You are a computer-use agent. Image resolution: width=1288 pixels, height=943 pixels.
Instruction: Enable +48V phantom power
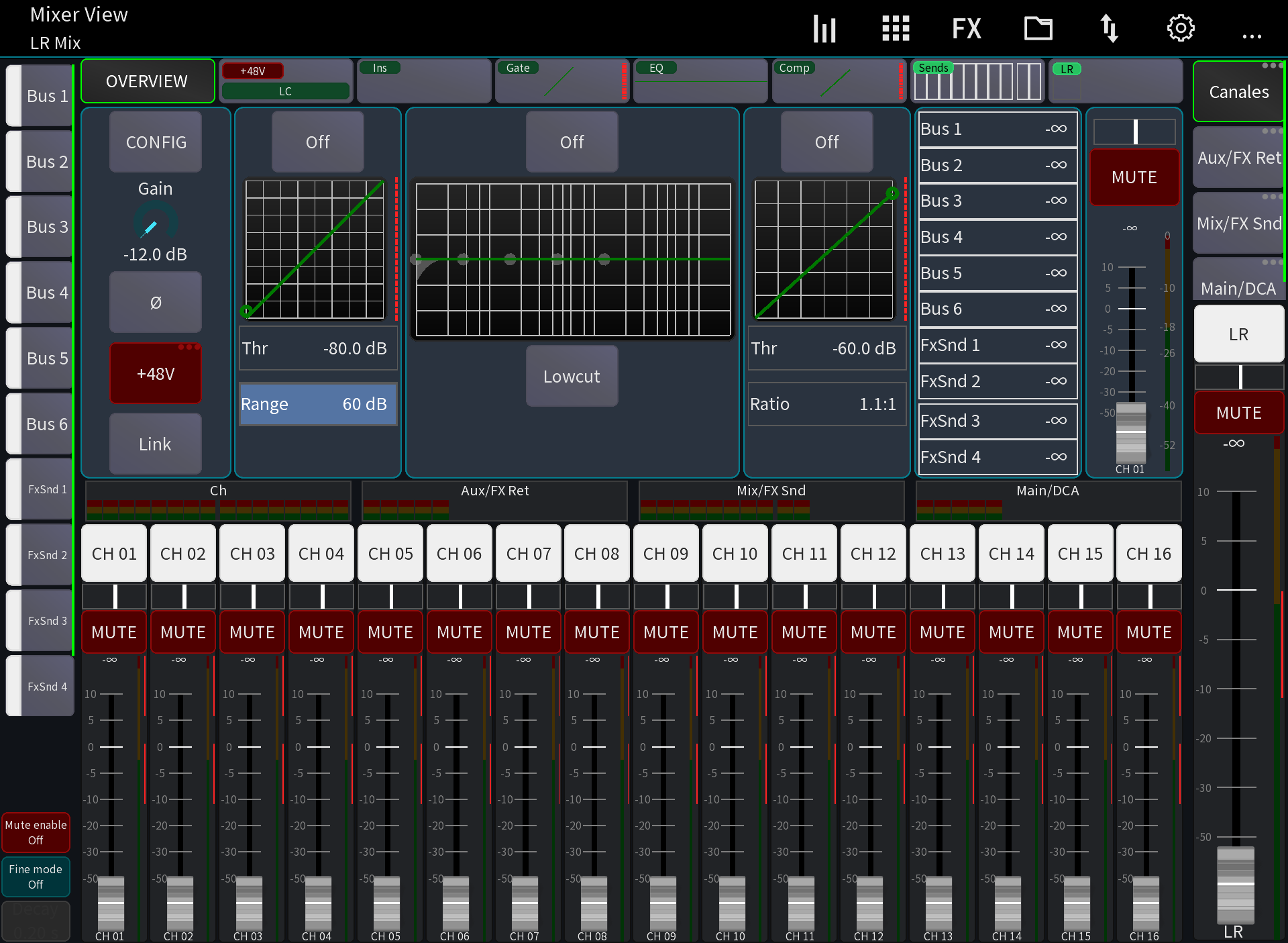coord(155,373)
